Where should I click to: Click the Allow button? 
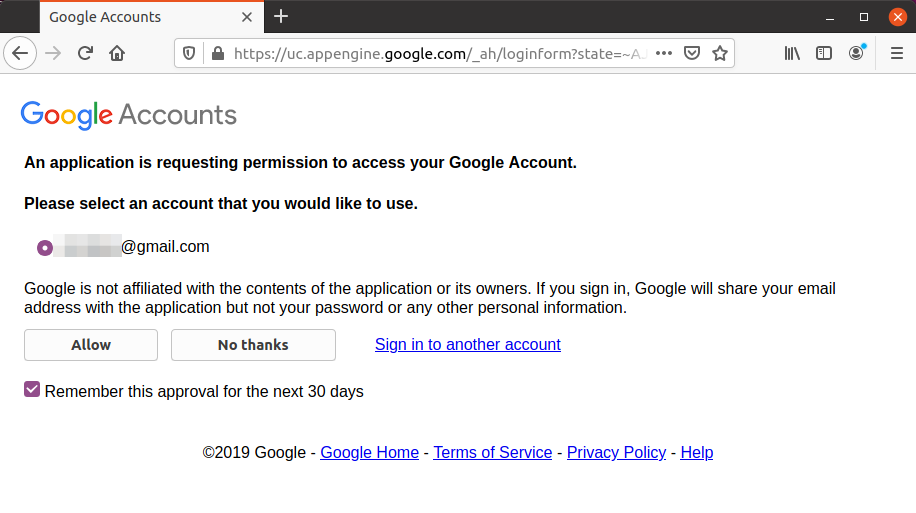pos(91,345)
